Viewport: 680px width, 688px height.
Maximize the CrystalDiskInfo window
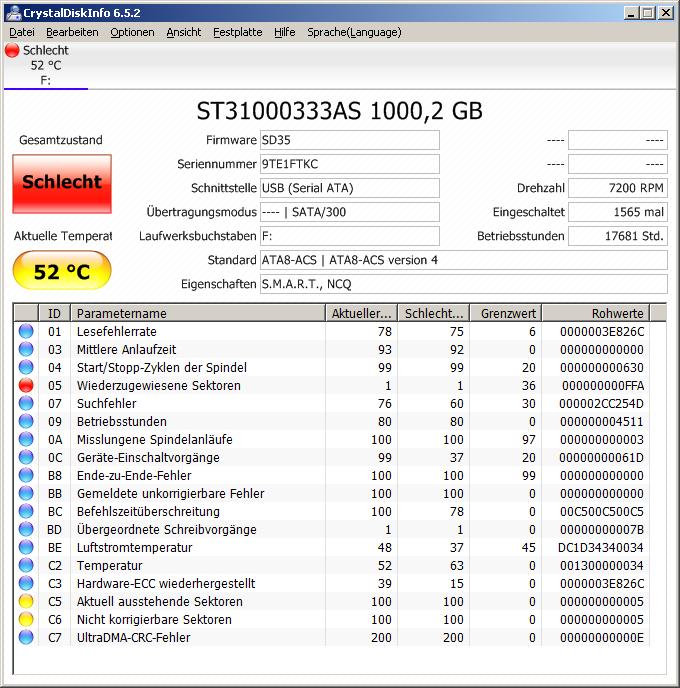pos(648,13)
